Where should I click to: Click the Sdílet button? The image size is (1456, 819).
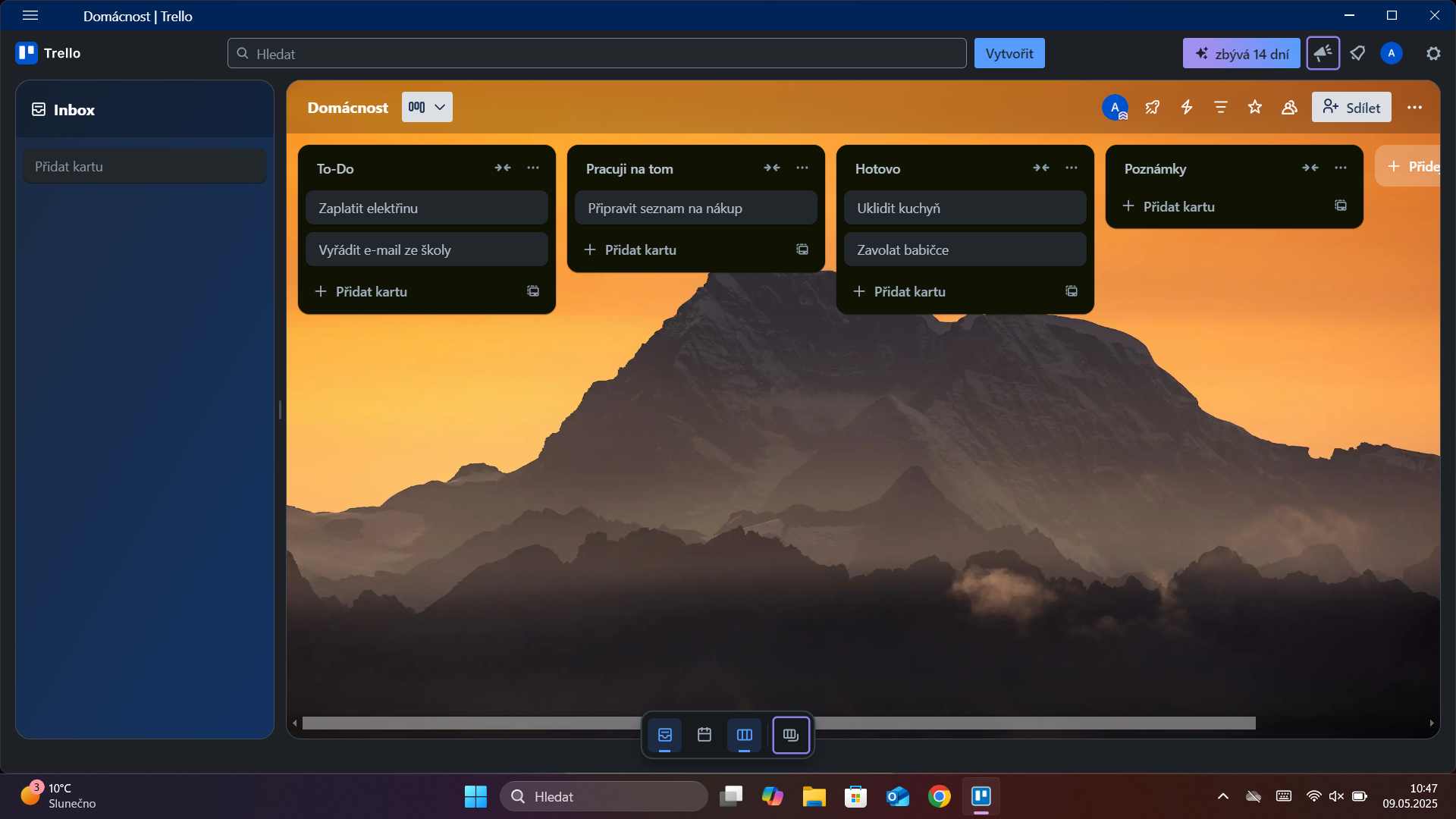tap(1351, 107)
